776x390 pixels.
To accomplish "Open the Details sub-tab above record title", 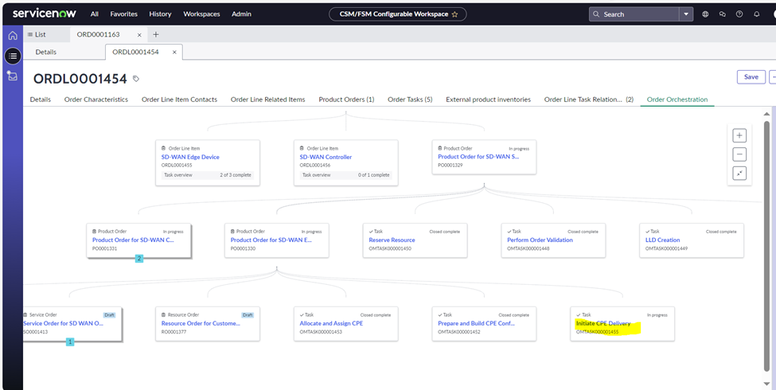I will 46,52.
